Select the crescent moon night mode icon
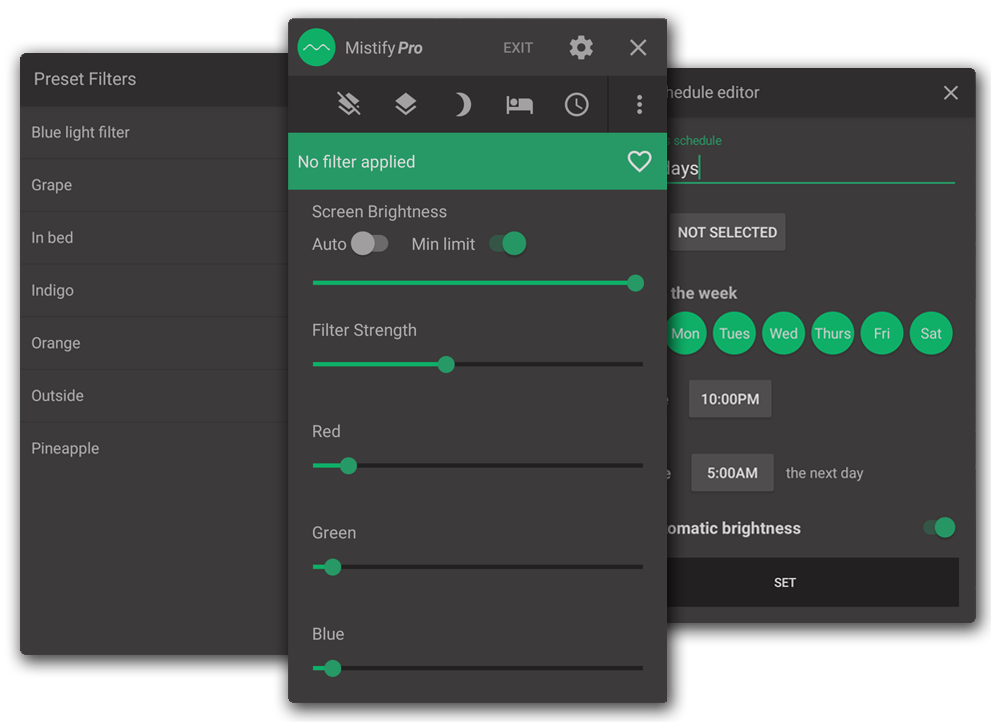Screen dimensions: 991x722 (462, 104)
